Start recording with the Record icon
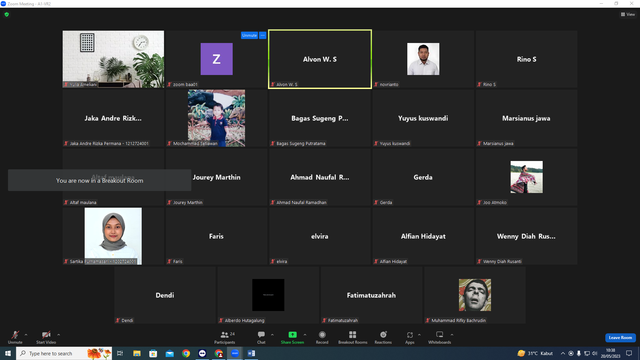The width and height of the screenshot is (640, 360). click(x=322, y=337)
